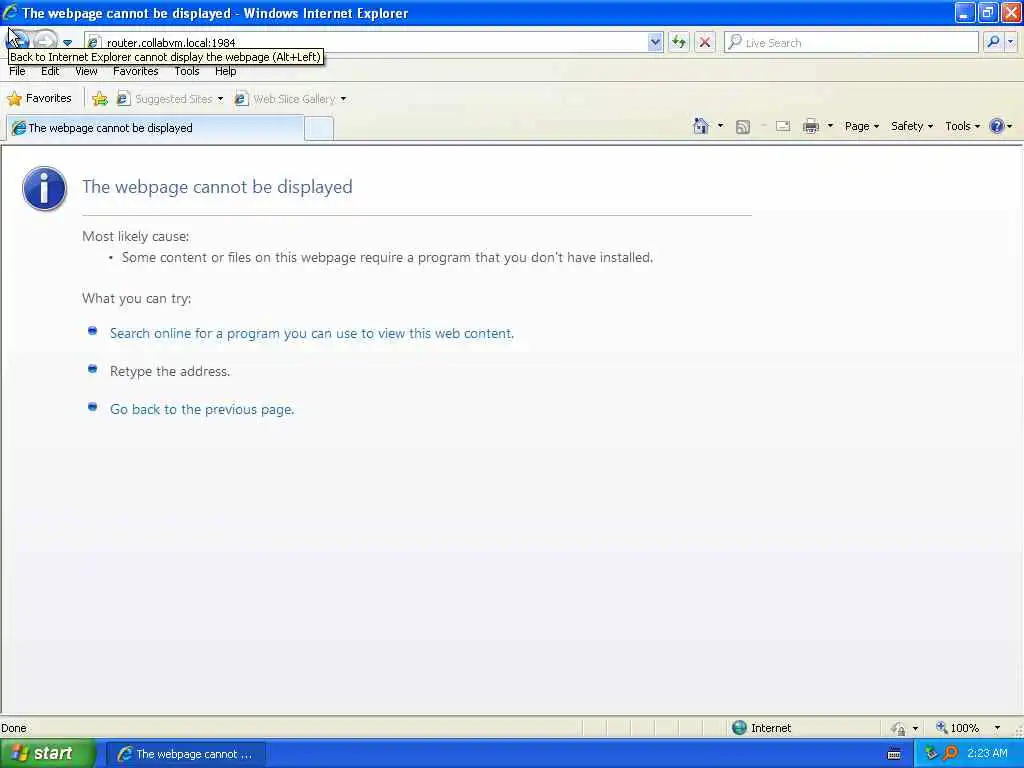Click the address bar with router.collabvm.local:1984

(376, 42)
